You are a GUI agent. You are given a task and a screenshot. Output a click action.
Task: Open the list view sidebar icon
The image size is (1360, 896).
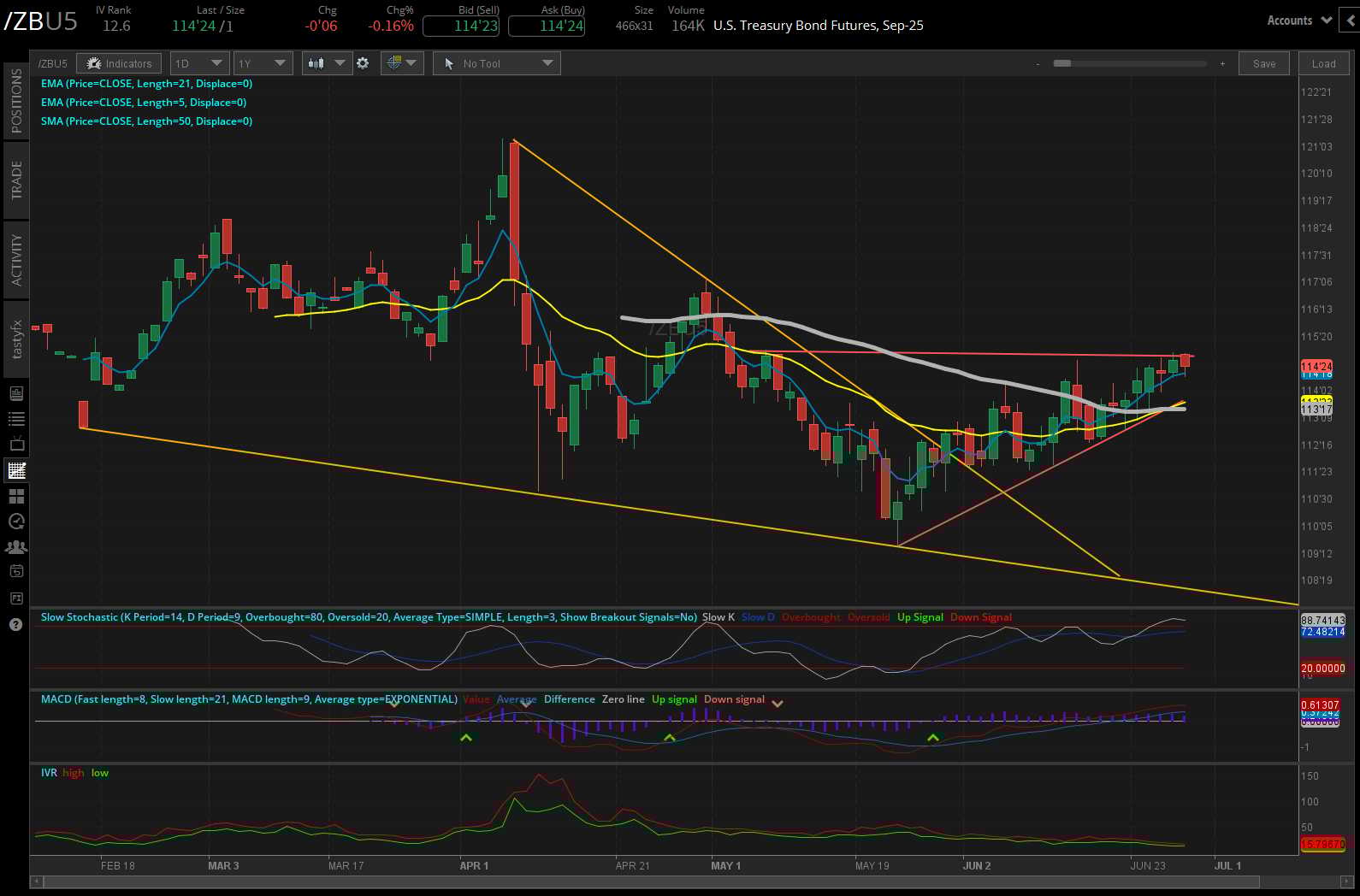[16, 419]
